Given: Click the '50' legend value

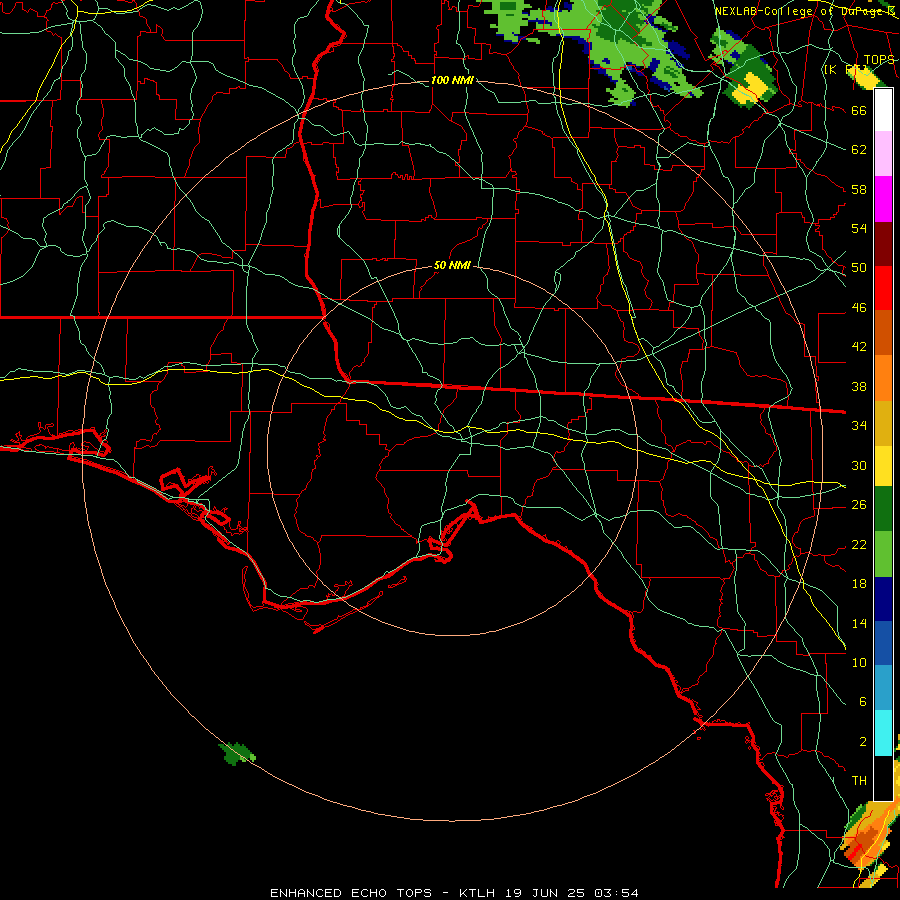Looking at the screenshot, I should [x=859, y=267].
